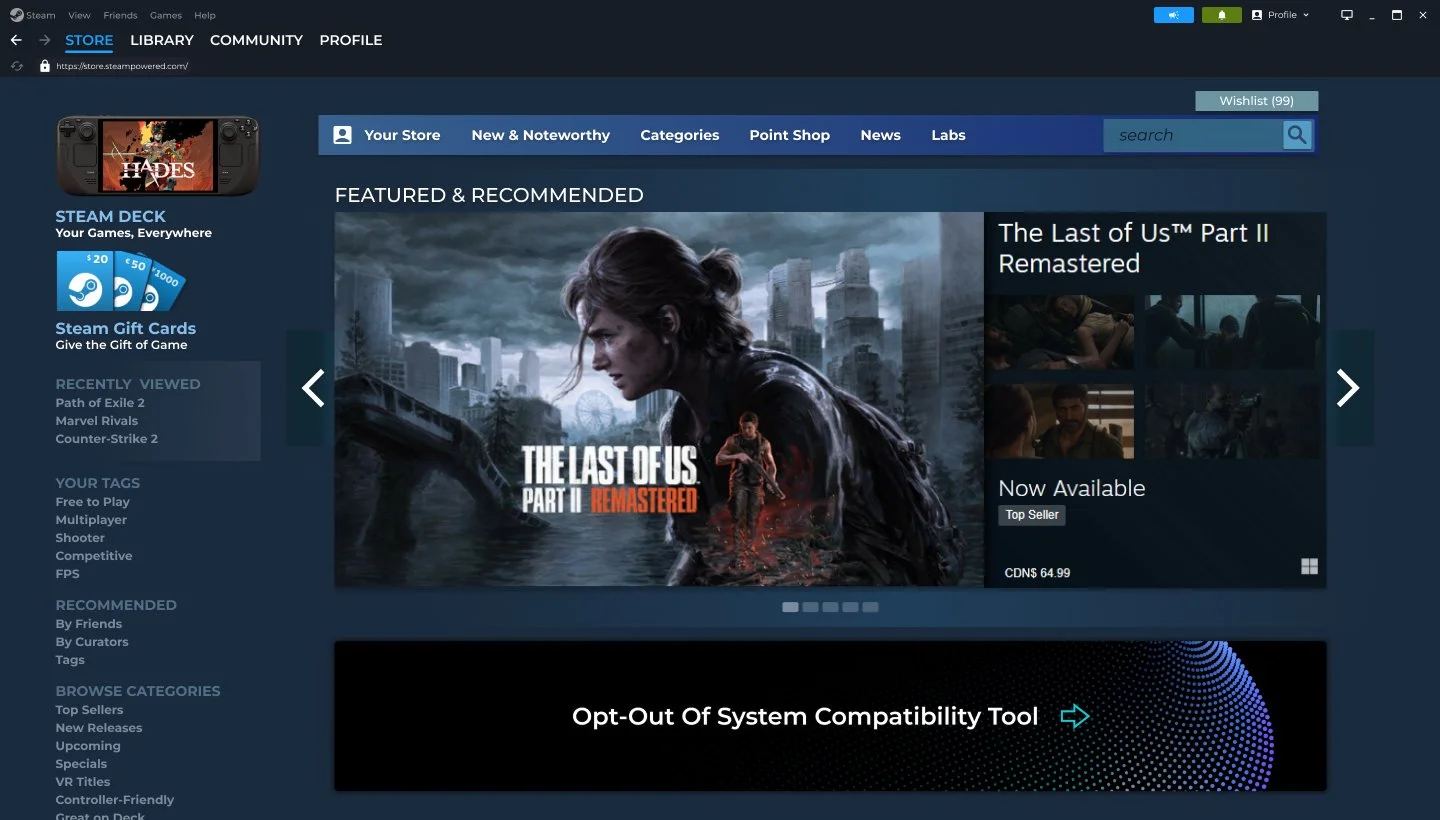
Task: Open the Profile account dropdown
Action: (1281, 15)
